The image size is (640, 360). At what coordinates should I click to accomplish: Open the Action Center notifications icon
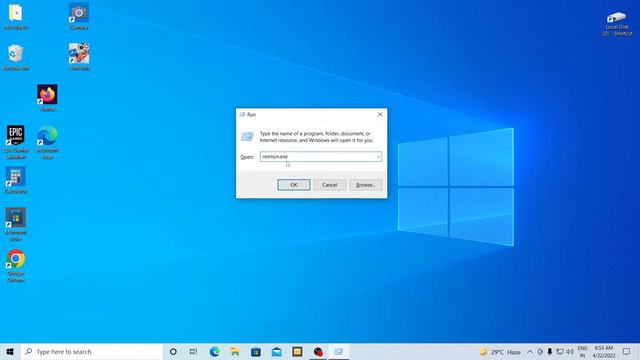tap(627, 351)
